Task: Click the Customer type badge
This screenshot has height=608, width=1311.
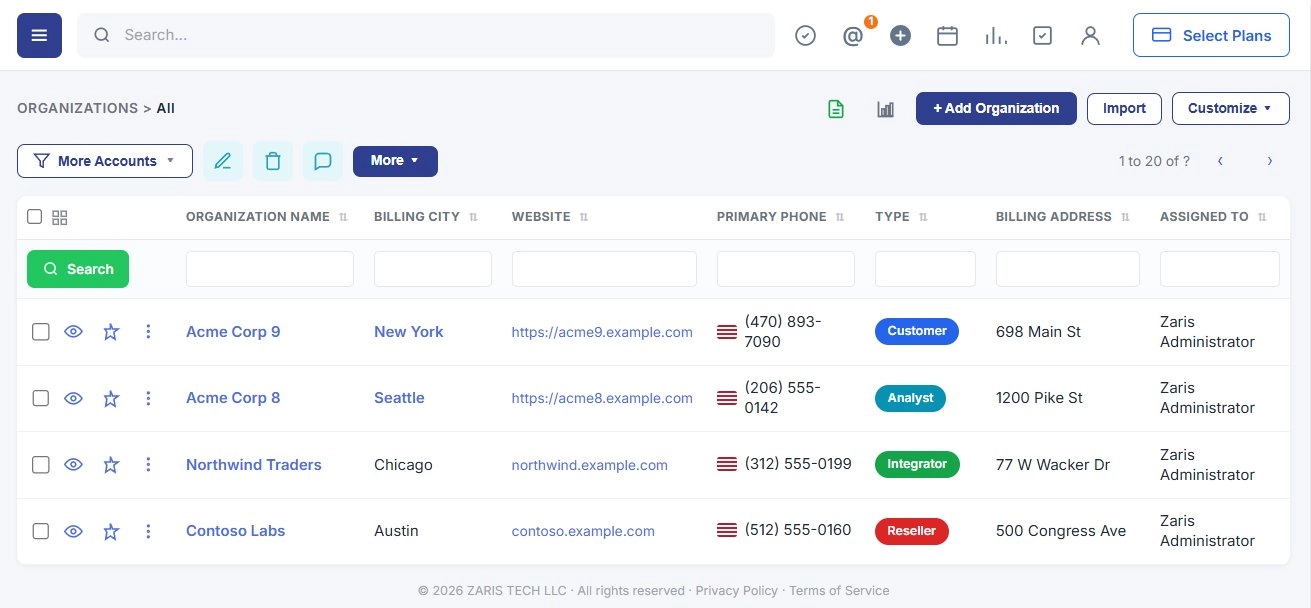Action: pos(917,332)
